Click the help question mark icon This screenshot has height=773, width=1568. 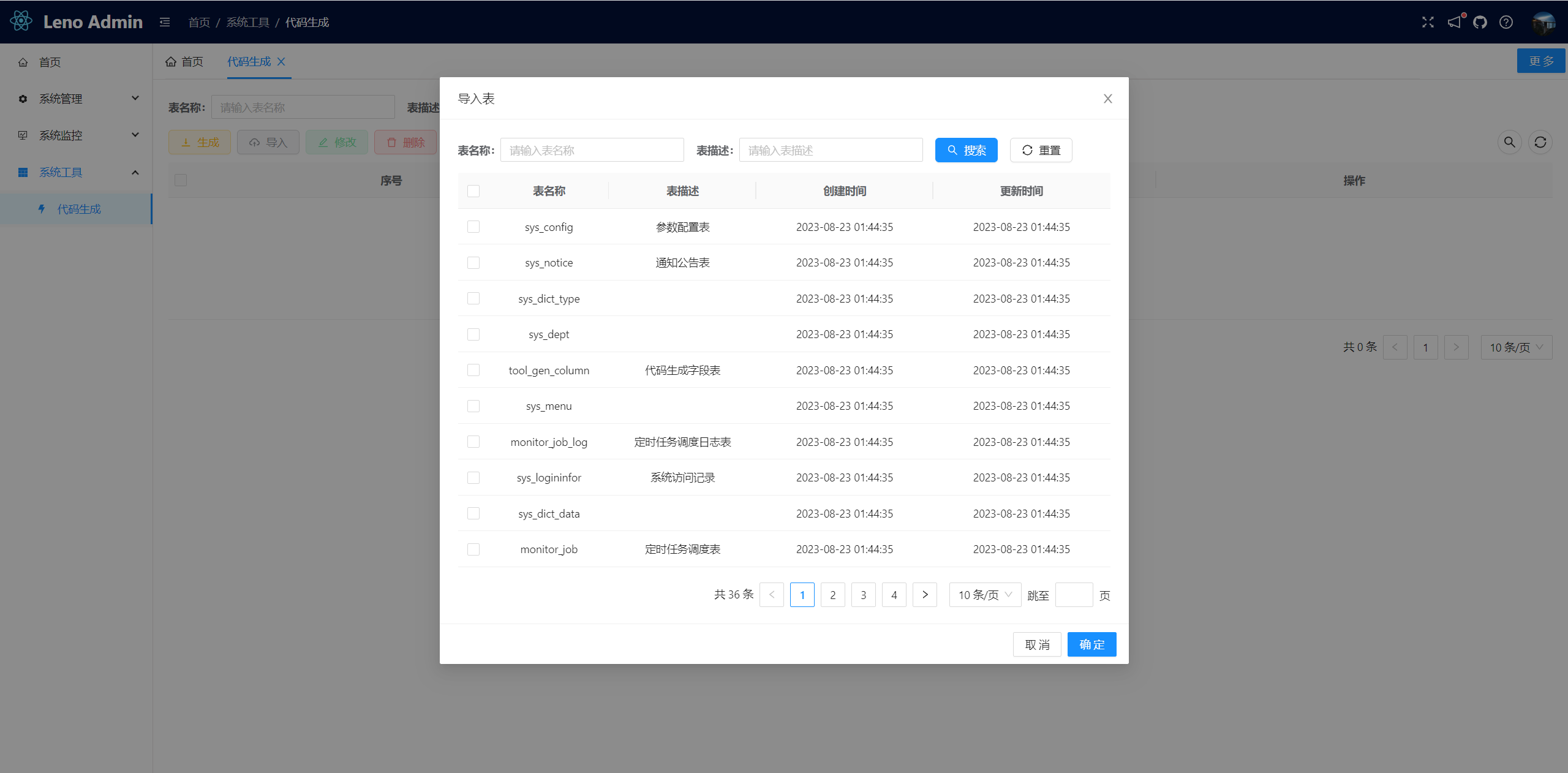(x=1506, y=23)
